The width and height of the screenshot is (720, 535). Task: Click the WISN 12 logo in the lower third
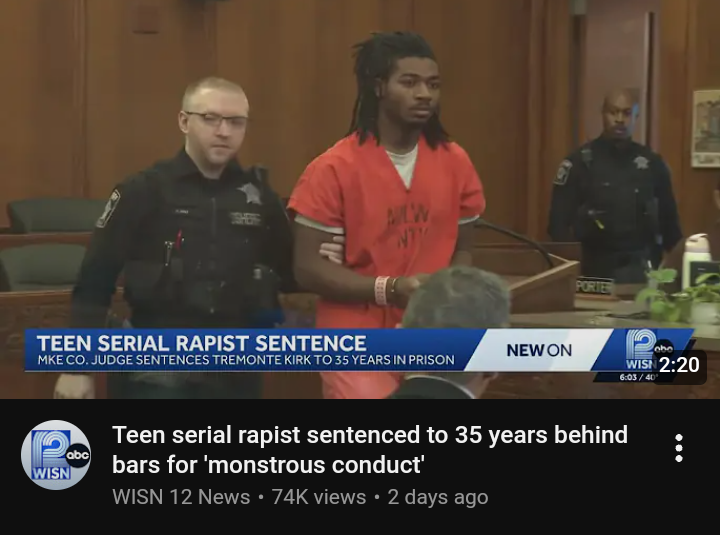(x=641, y=350)
